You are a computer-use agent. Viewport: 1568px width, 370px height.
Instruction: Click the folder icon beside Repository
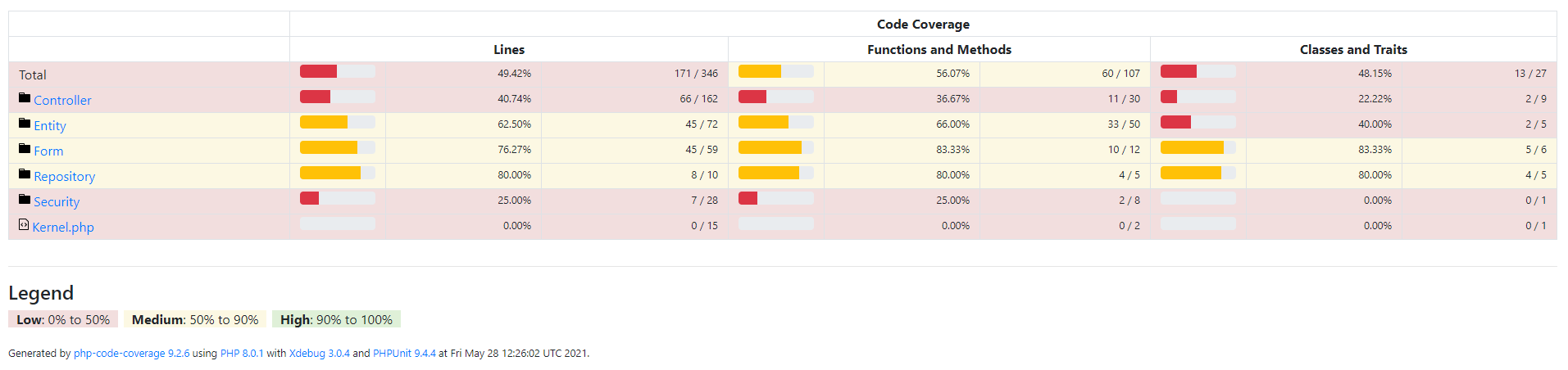[25, 174]
